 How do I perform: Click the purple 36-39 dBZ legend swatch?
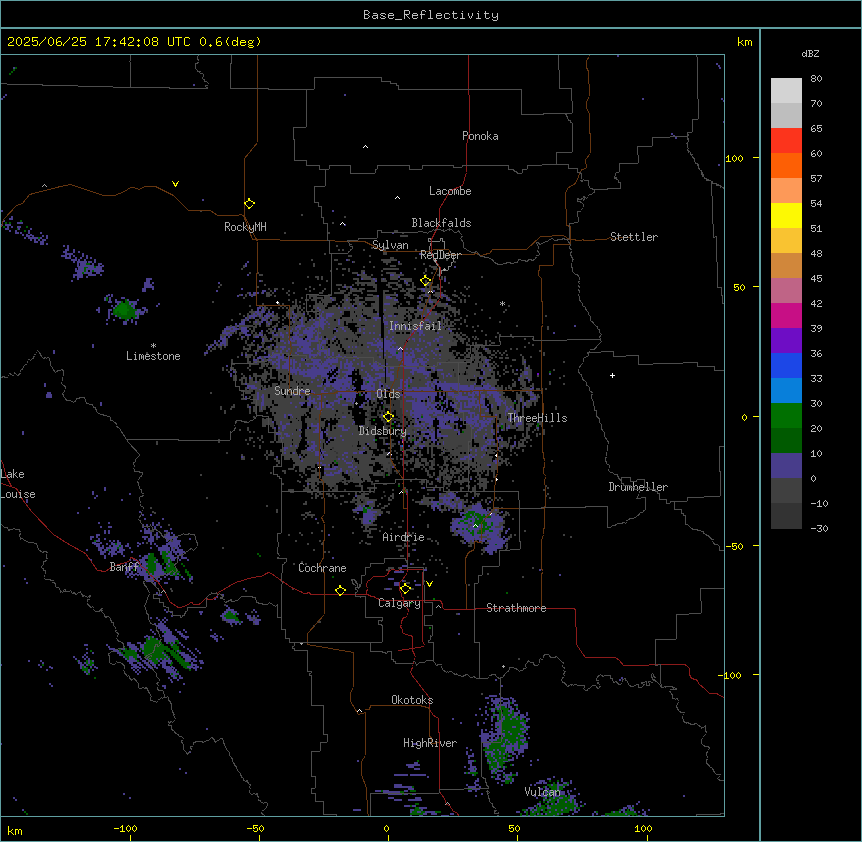[x=786, y=341]
